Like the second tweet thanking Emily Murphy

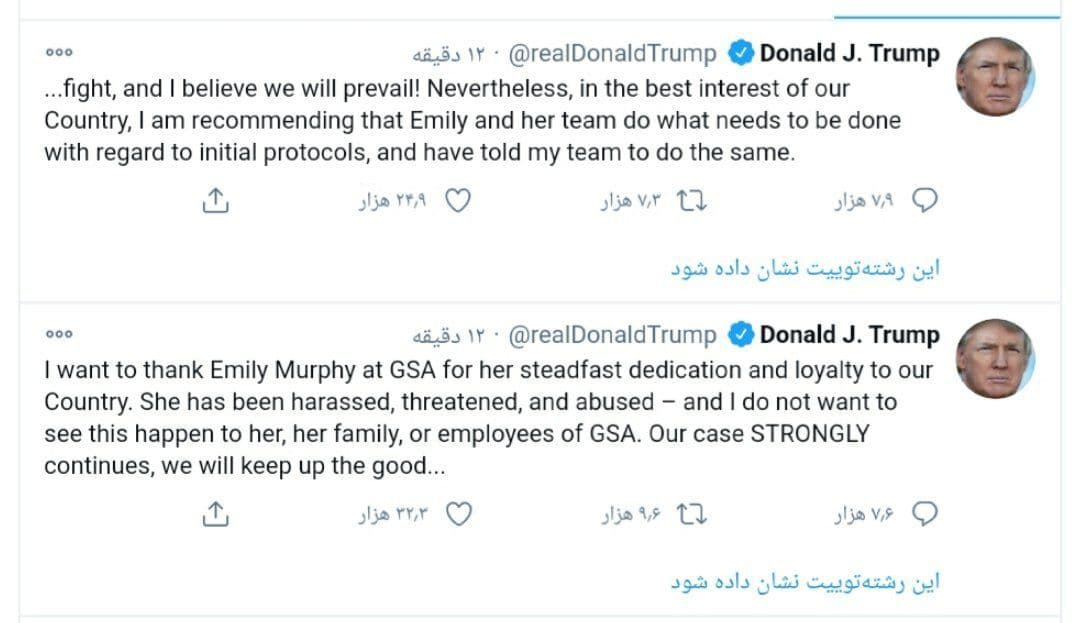(459, 514)
